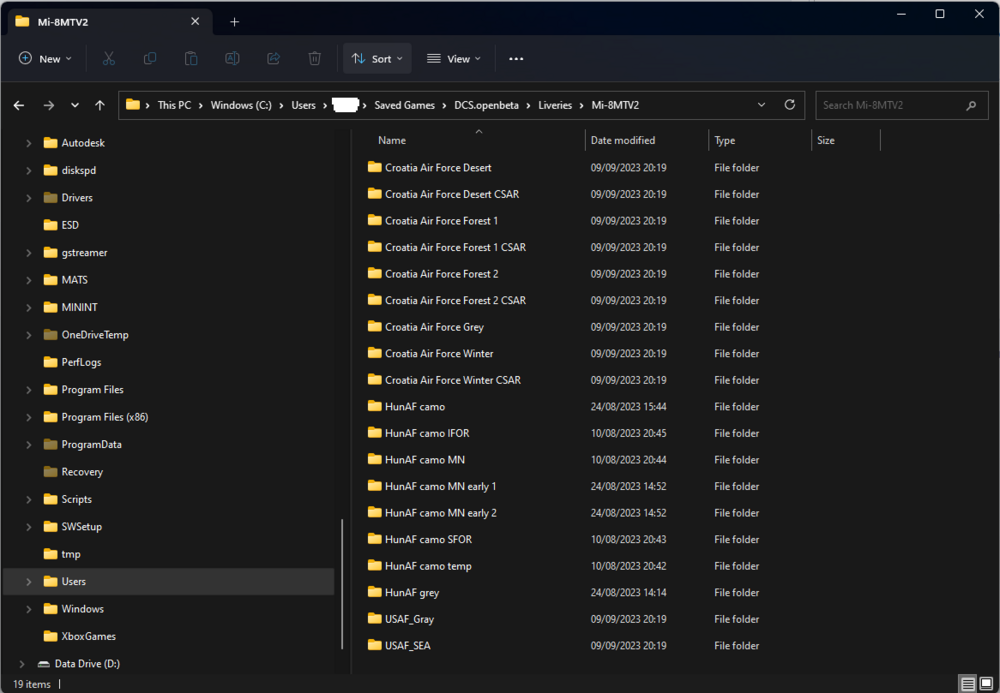Click the Paste clipboard icon
Viewport: 1000px width, 693px height.
[191, 59]
